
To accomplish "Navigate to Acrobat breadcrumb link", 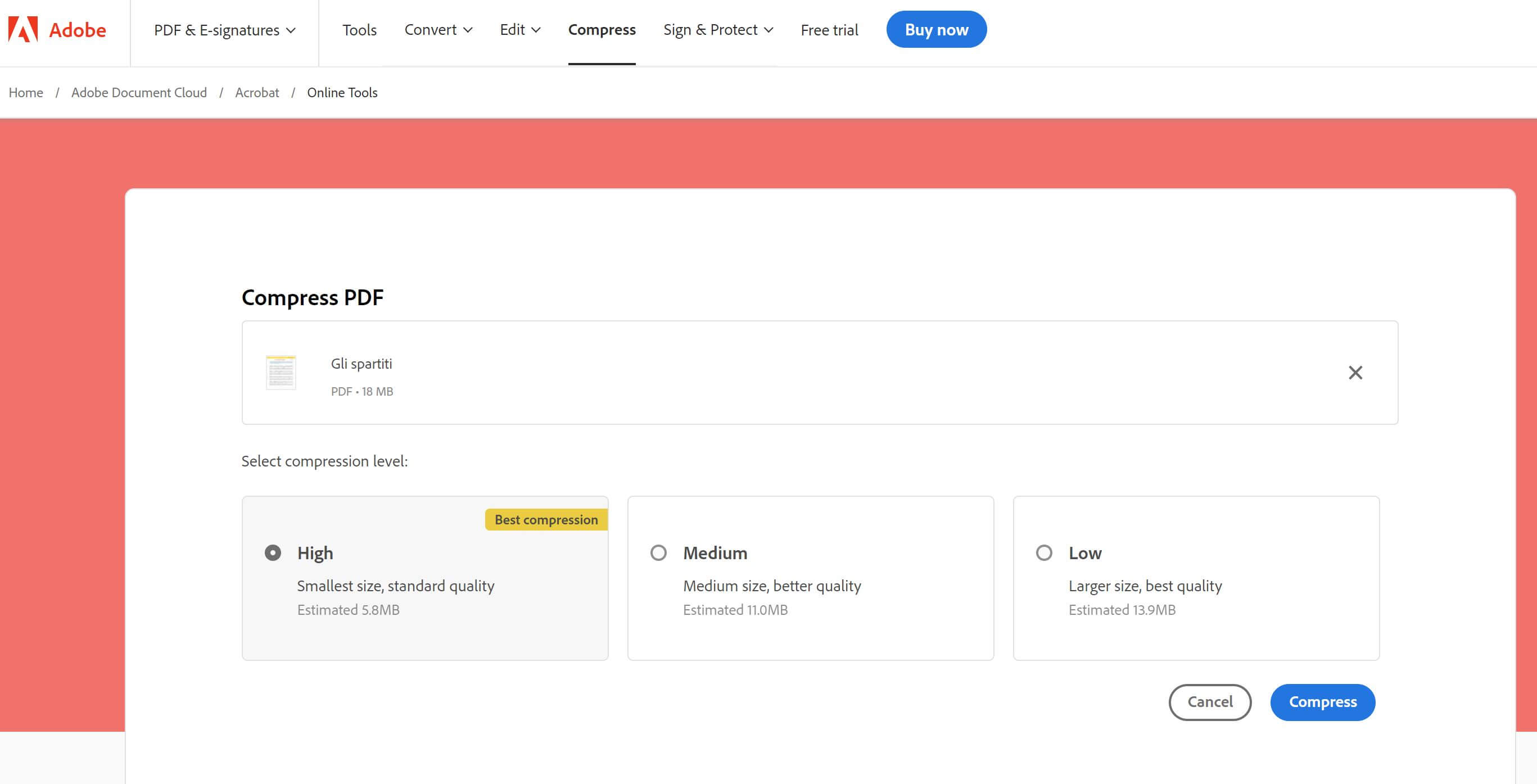I will pyautogui.click(x=256, y=93).
